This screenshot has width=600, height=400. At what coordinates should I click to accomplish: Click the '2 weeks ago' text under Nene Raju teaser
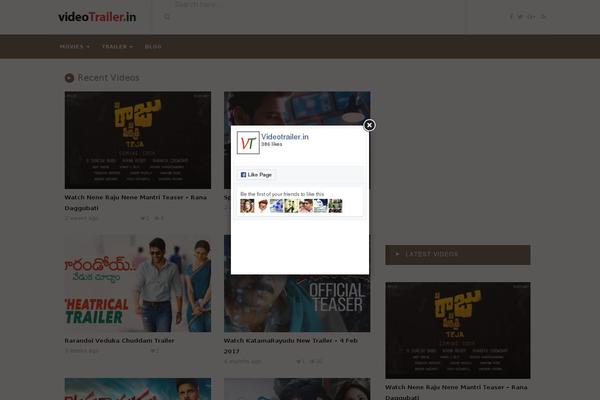click(82, 218)
